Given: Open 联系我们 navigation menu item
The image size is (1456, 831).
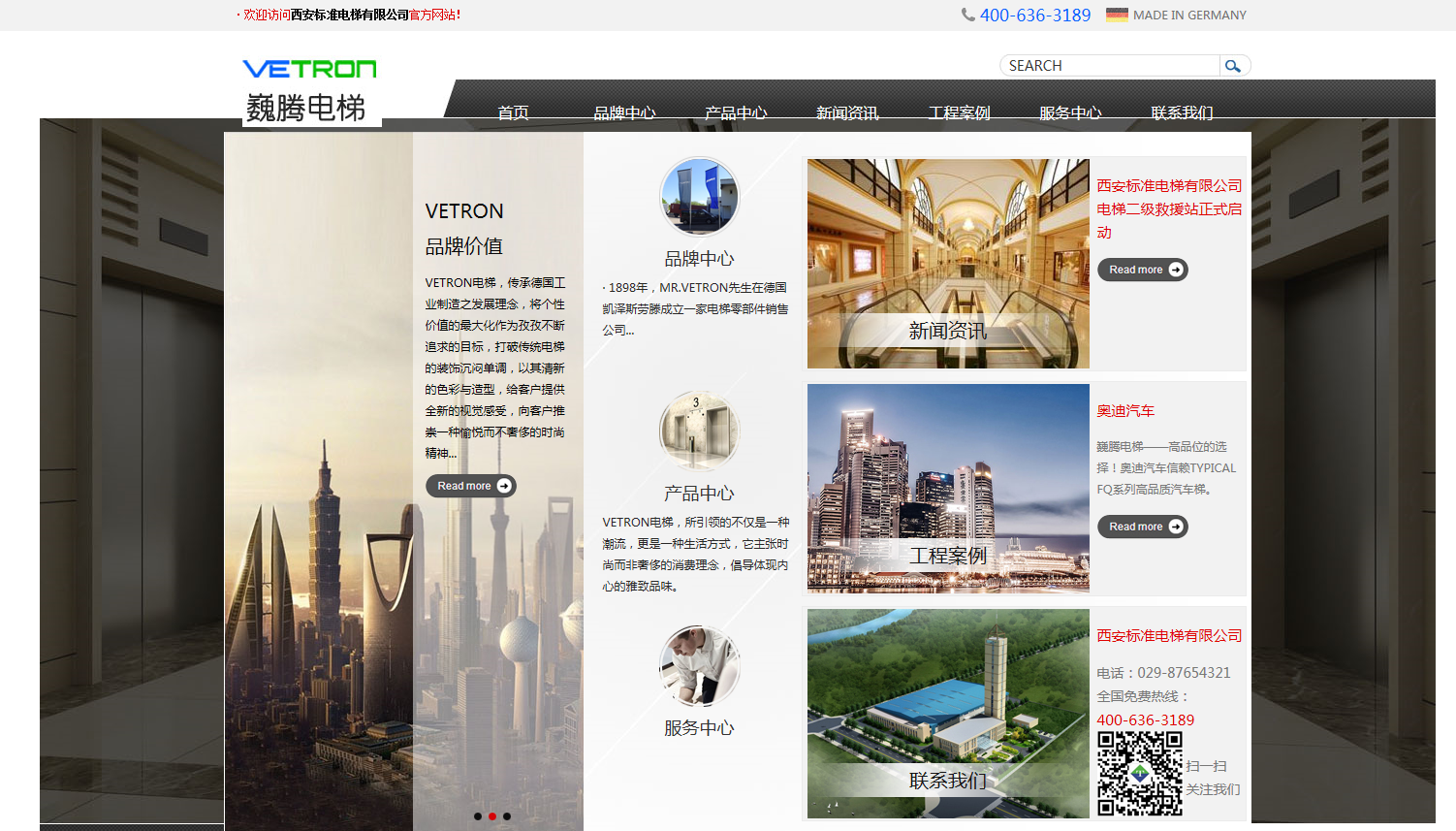Looking at the screenshot, I should tap(1182, 112).
